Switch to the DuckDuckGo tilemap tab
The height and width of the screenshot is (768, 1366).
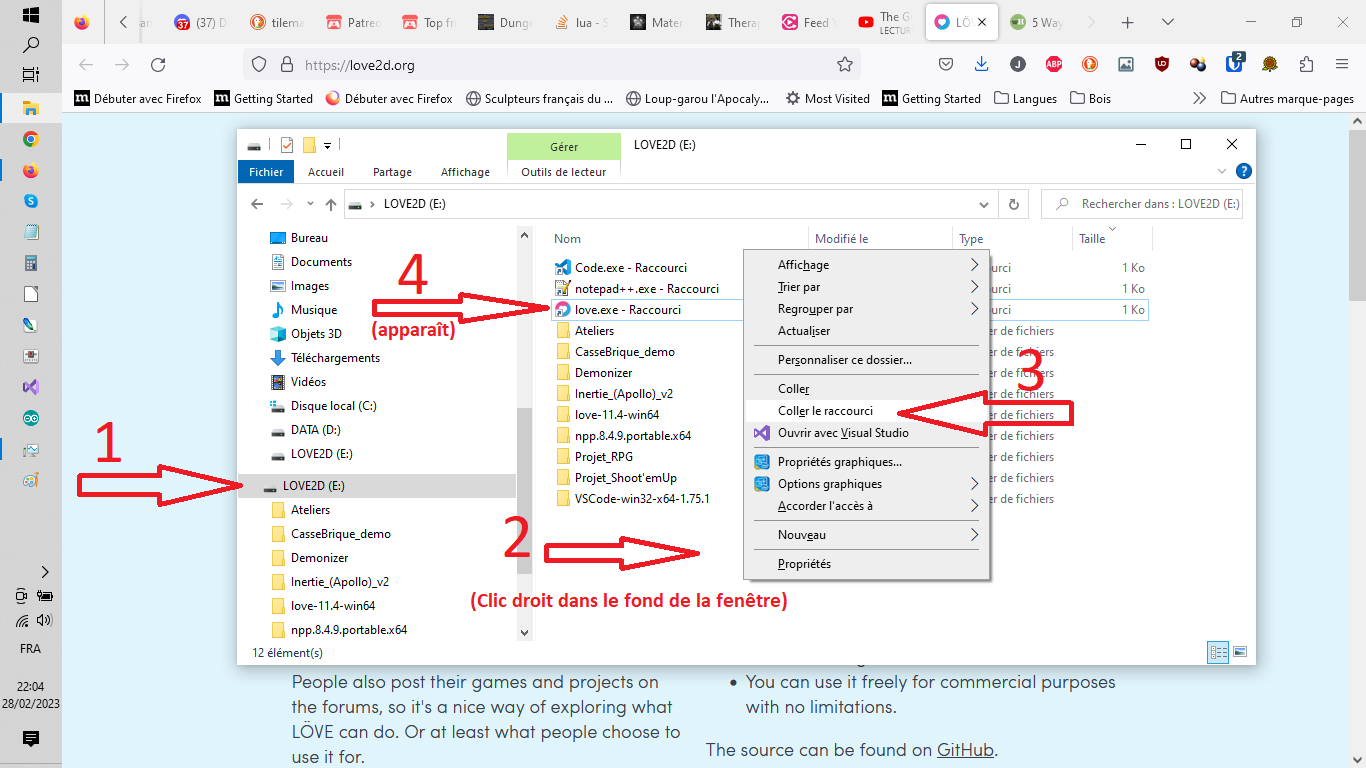[x=279, y=22]
